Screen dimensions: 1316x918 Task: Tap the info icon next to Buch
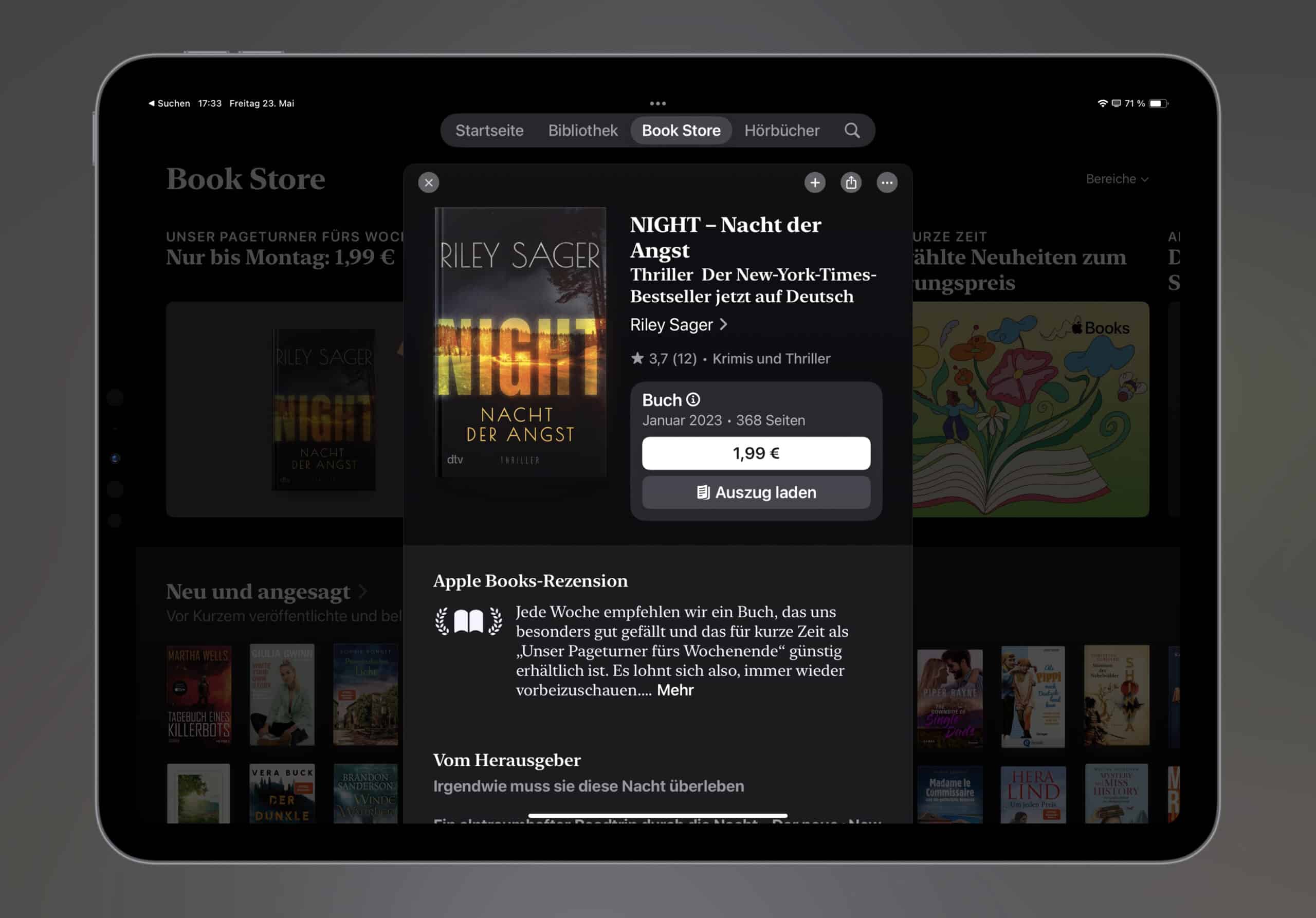click(693, 399)
